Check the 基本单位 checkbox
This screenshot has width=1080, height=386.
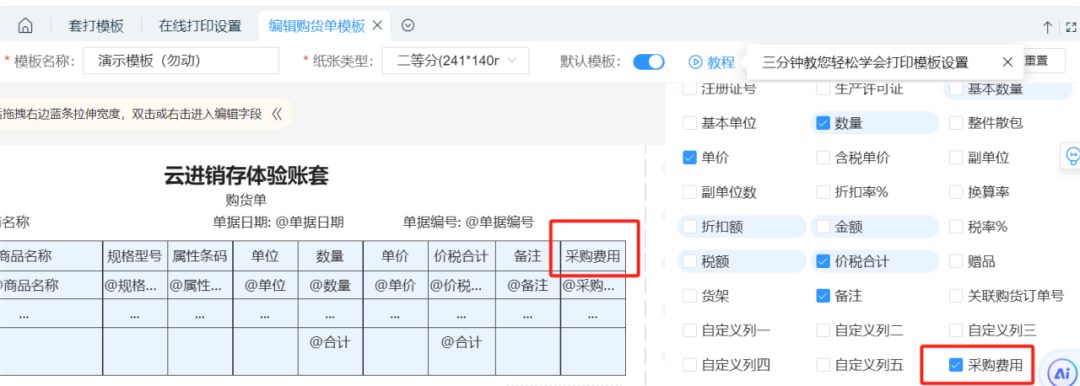click(x=689, y=123)
